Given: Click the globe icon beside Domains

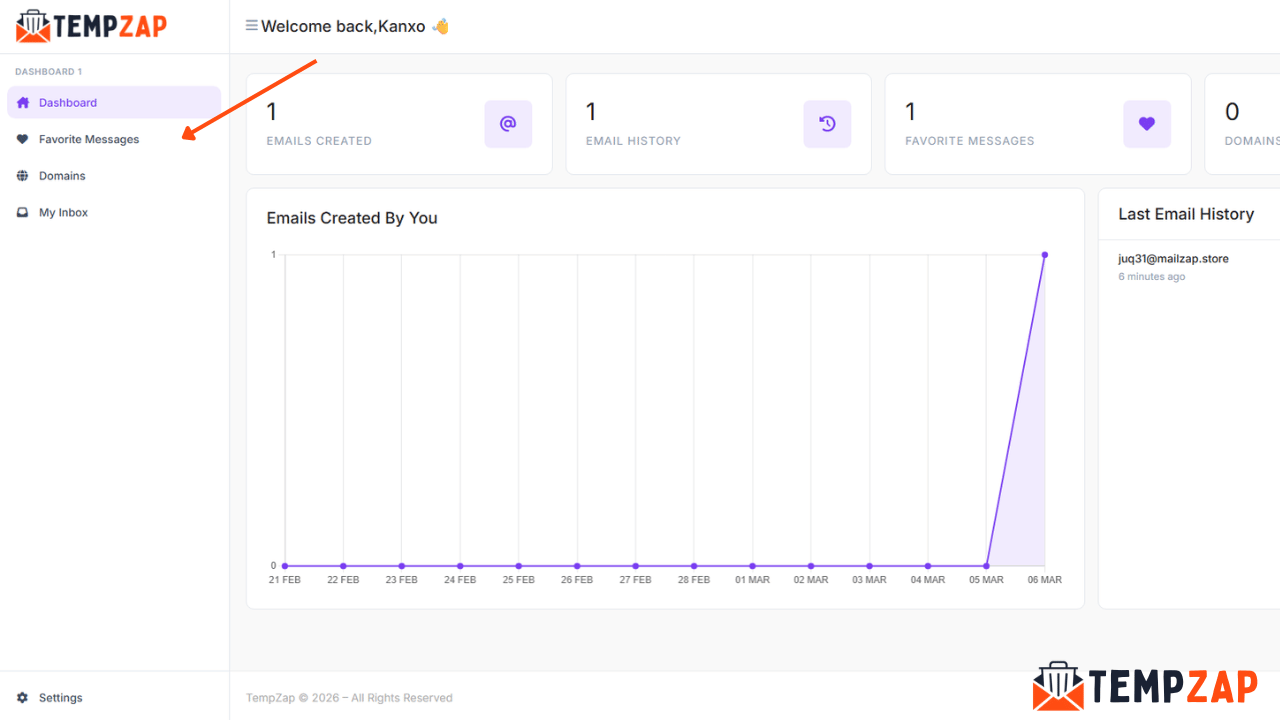Looking at the screenshot, I should point(23,176).
